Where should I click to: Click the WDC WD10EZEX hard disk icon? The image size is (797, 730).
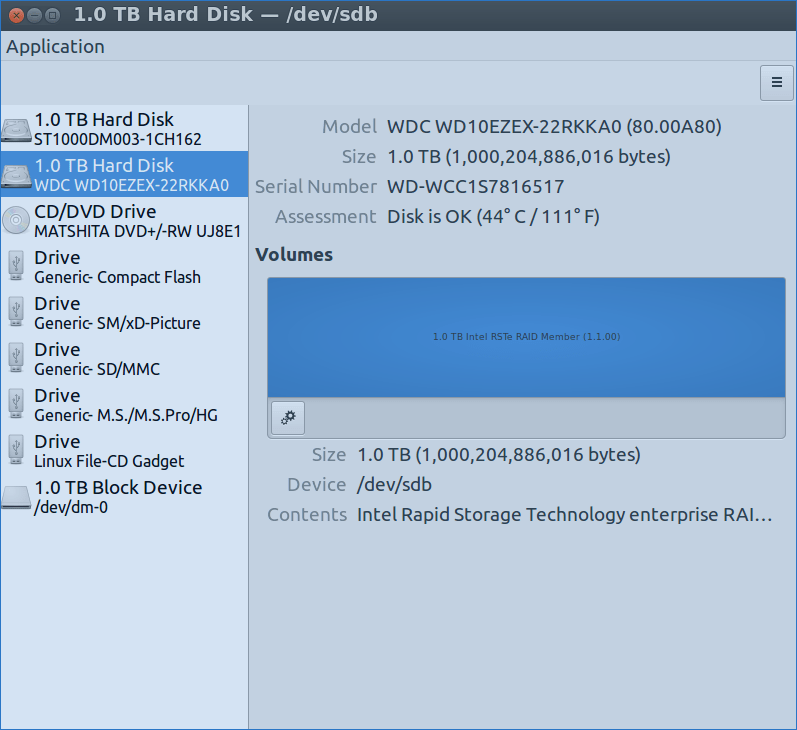(x=16, y=175)
